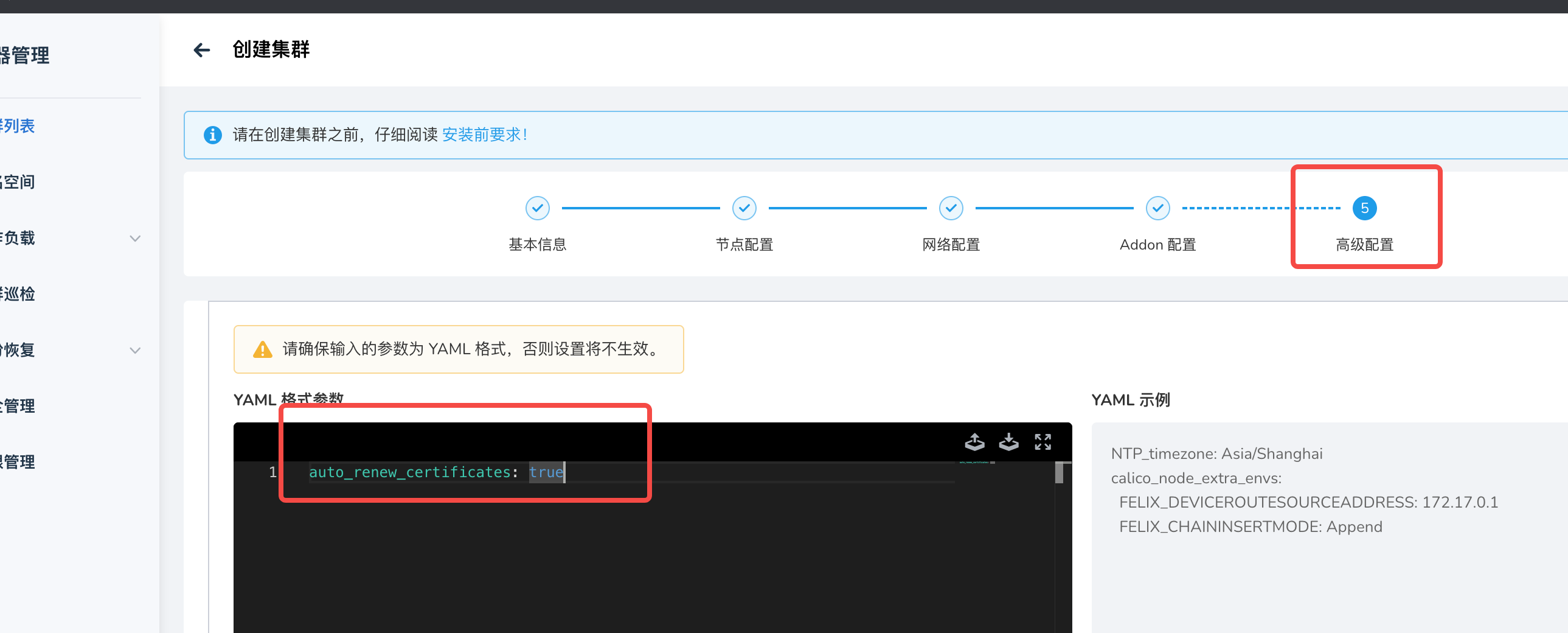The image size is (1568, 633).
Task: Click the 基本信息 completed step checkmark
Action: click(537, 207)
